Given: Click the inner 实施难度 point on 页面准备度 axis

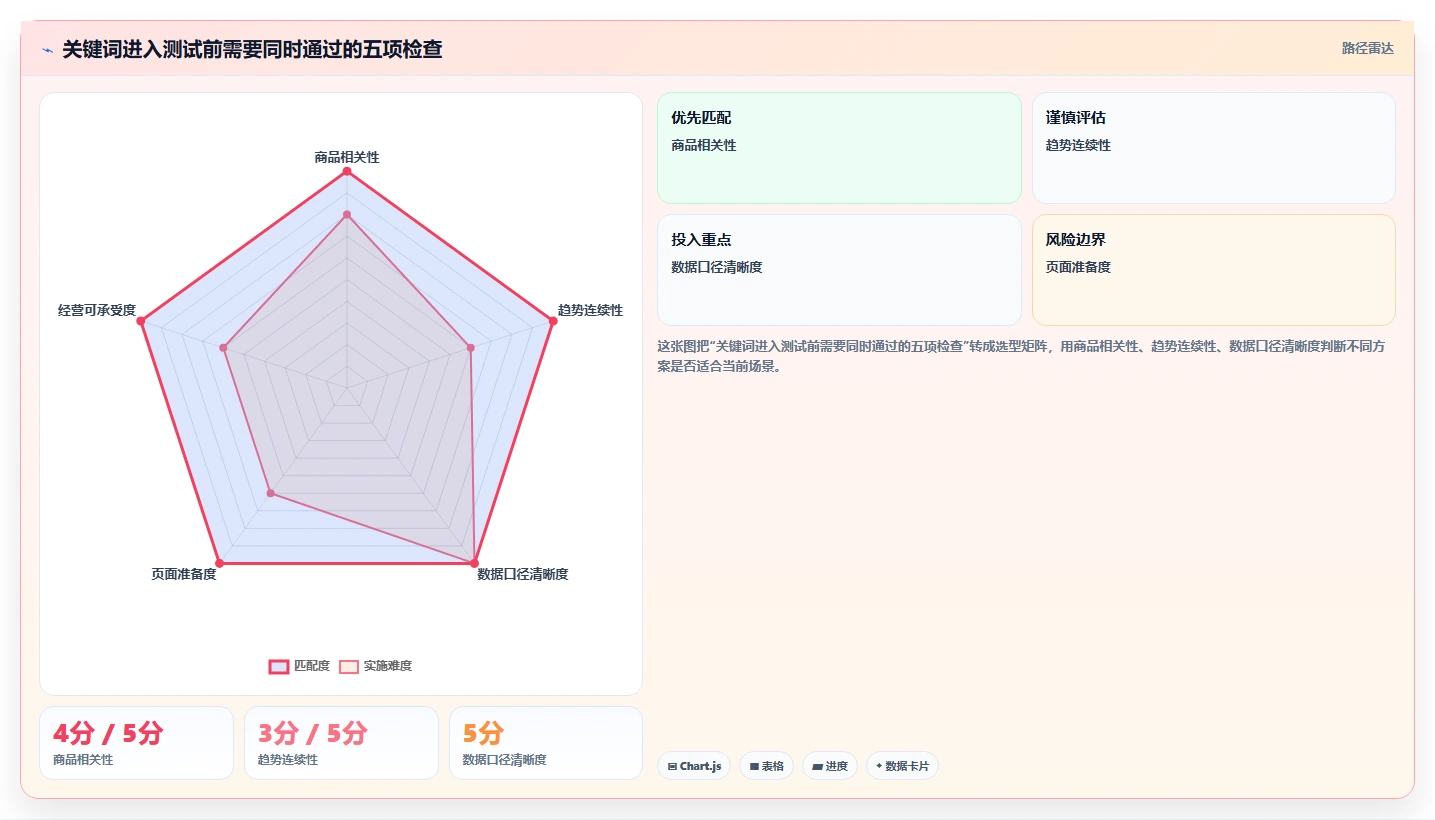Looking at the screenshot, I should [x=270, y=493].
